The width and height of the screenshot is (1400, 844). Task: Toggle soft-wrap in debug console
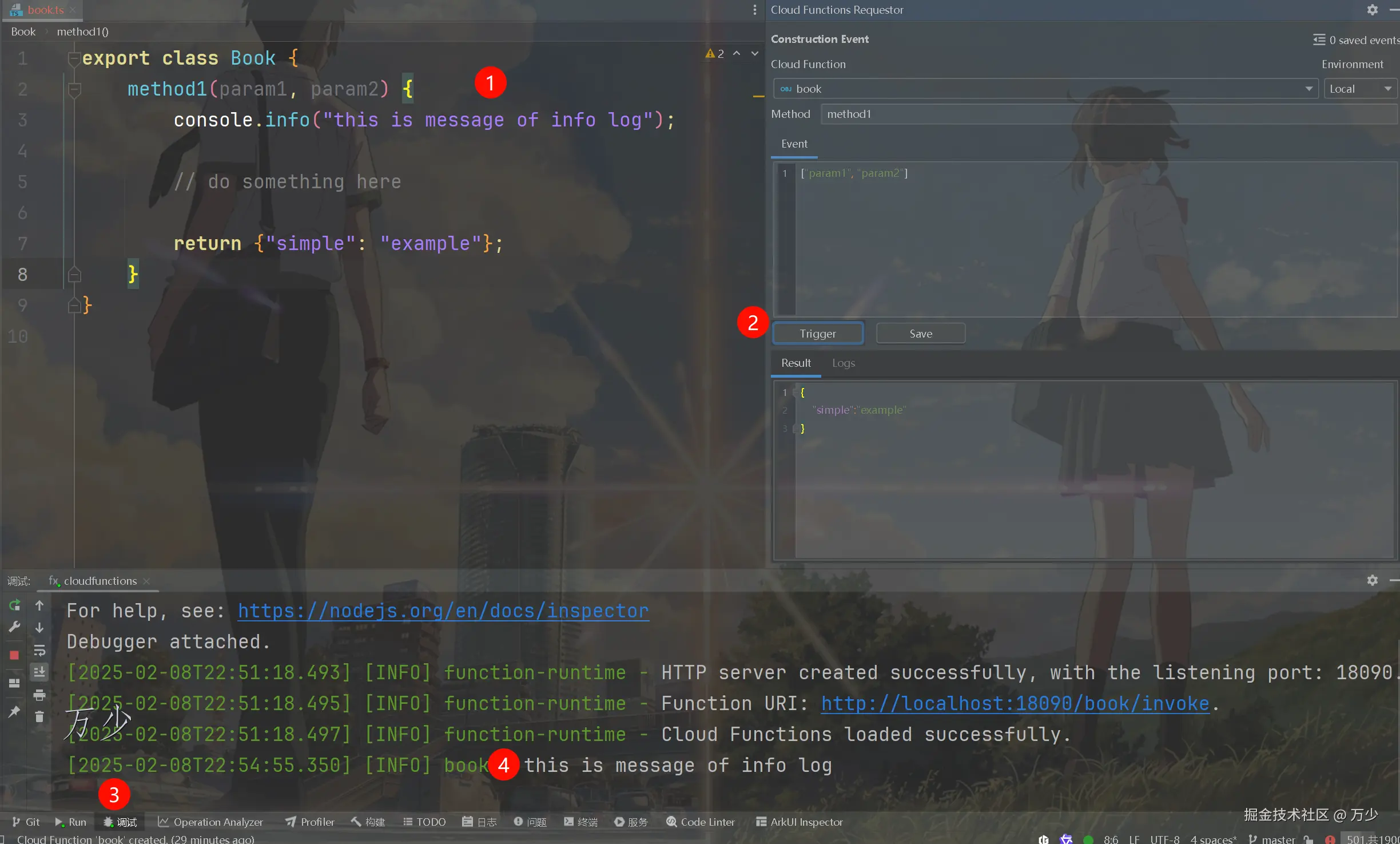coord(39,650)
